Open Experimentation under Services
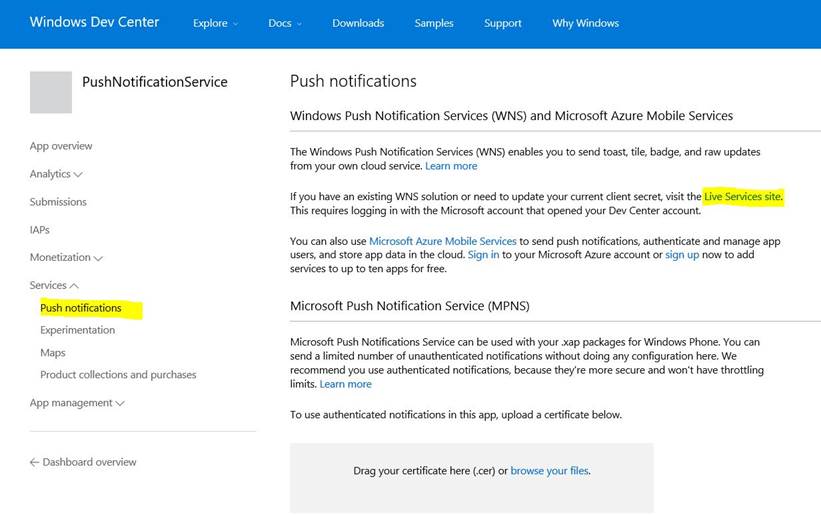 [77, 330]
